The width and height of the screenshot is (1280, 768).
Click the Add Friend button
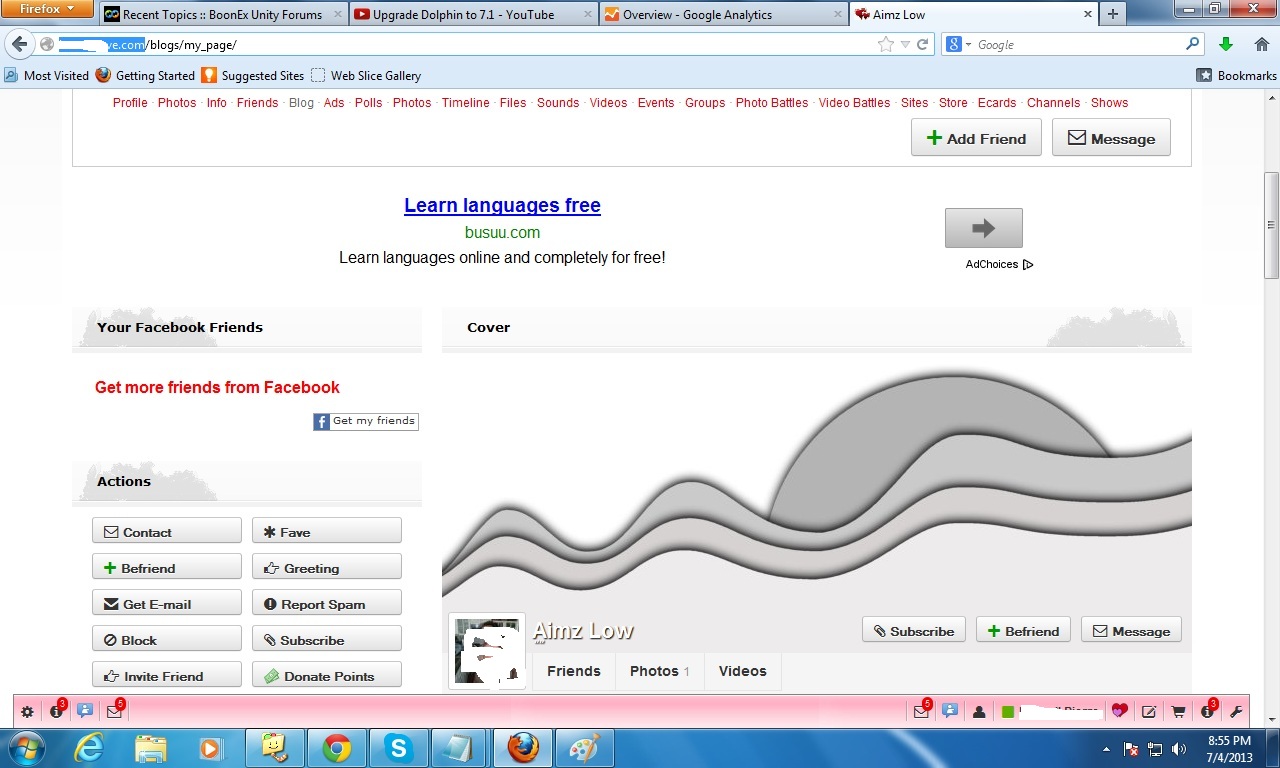pos(975,138)
